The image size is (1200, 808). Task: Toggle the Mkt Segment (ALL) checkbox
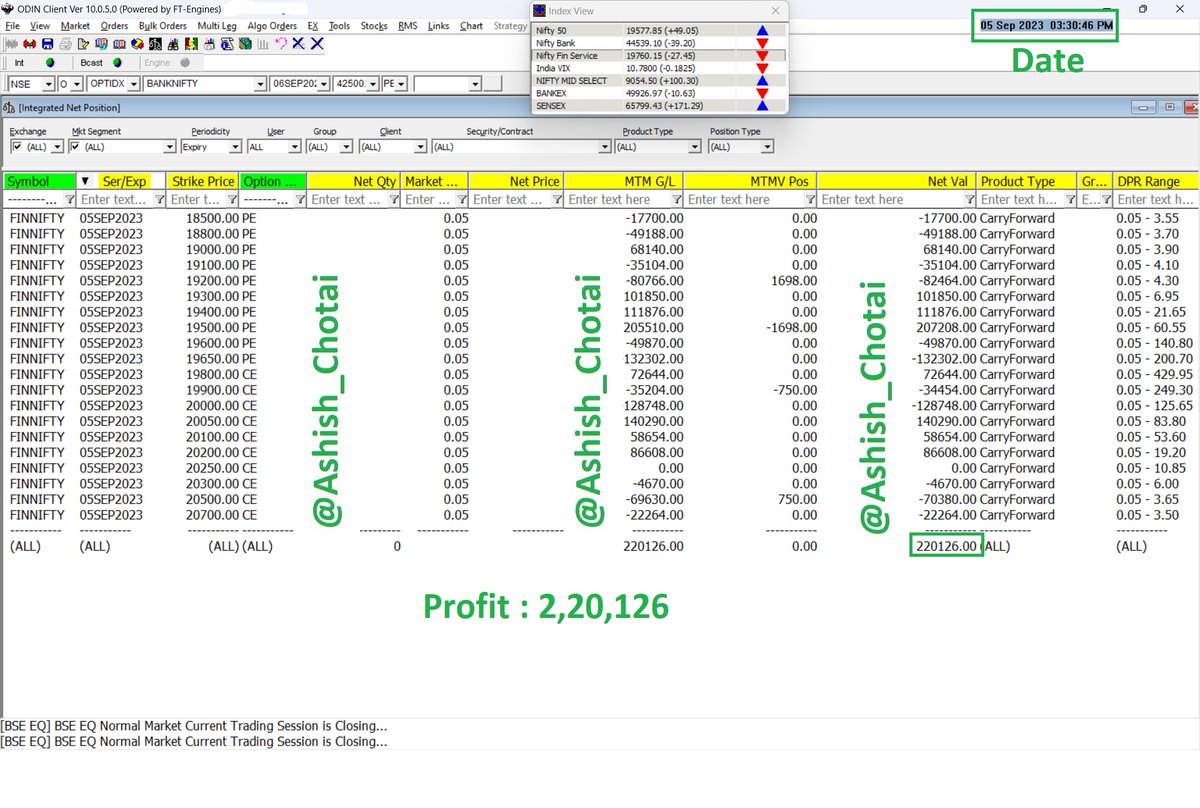pos(76,147)
